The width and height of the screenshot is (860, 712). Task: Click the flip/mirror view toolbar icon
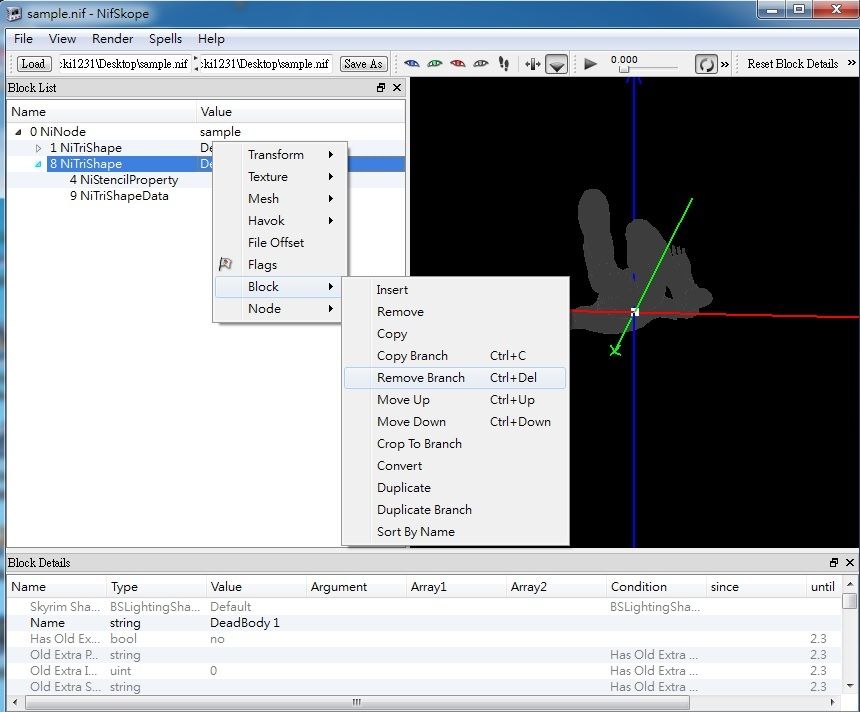tap(532, 64)
